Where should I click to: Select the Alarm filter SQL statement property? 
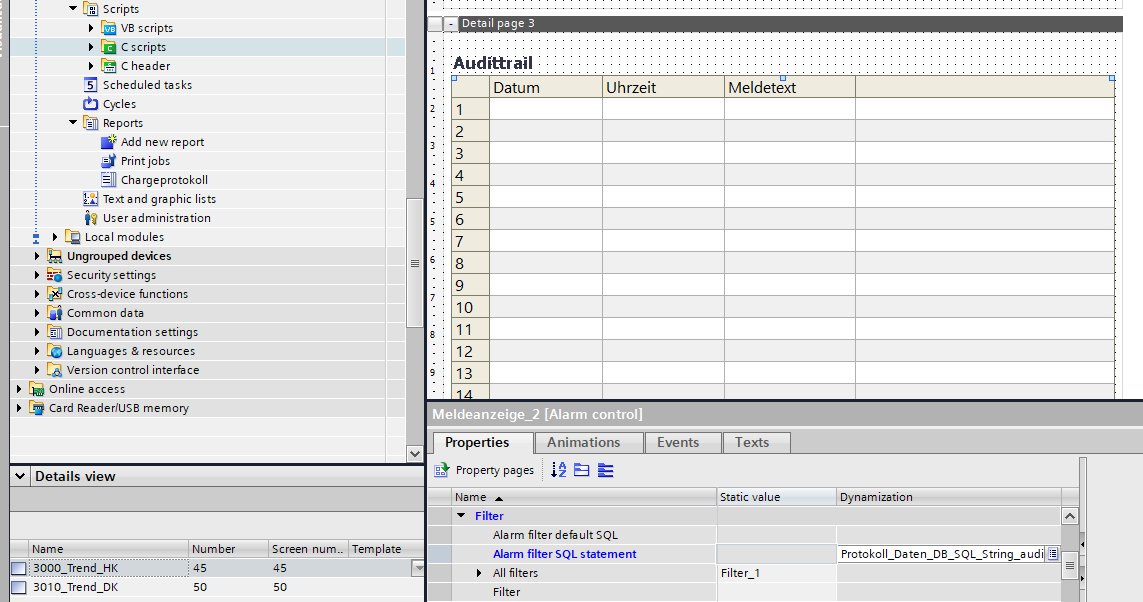tap(565, 554)
